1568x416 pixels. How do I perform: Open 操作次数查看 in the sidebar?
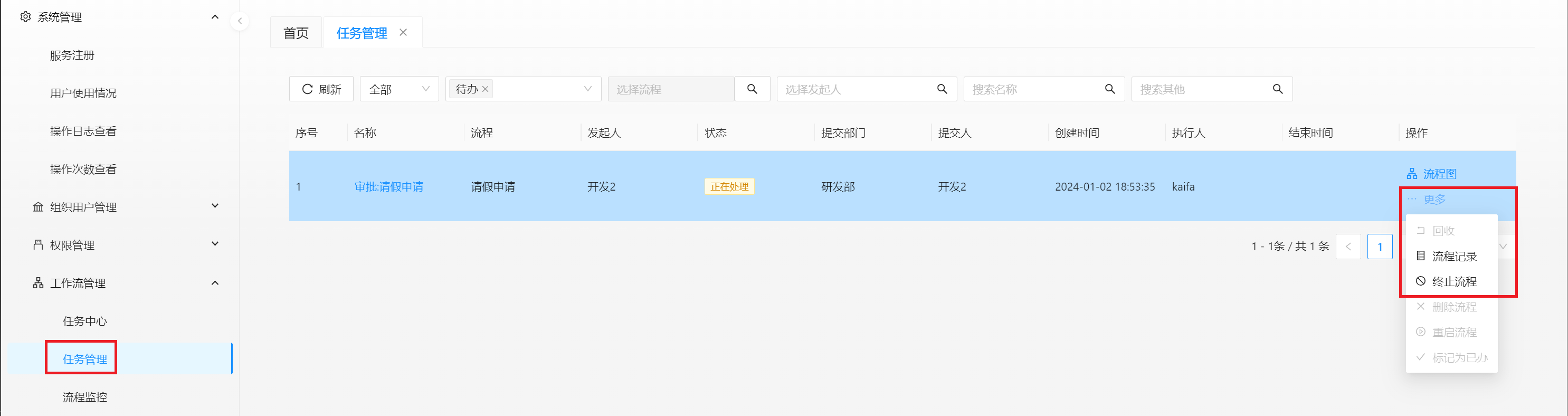[83, 169]
